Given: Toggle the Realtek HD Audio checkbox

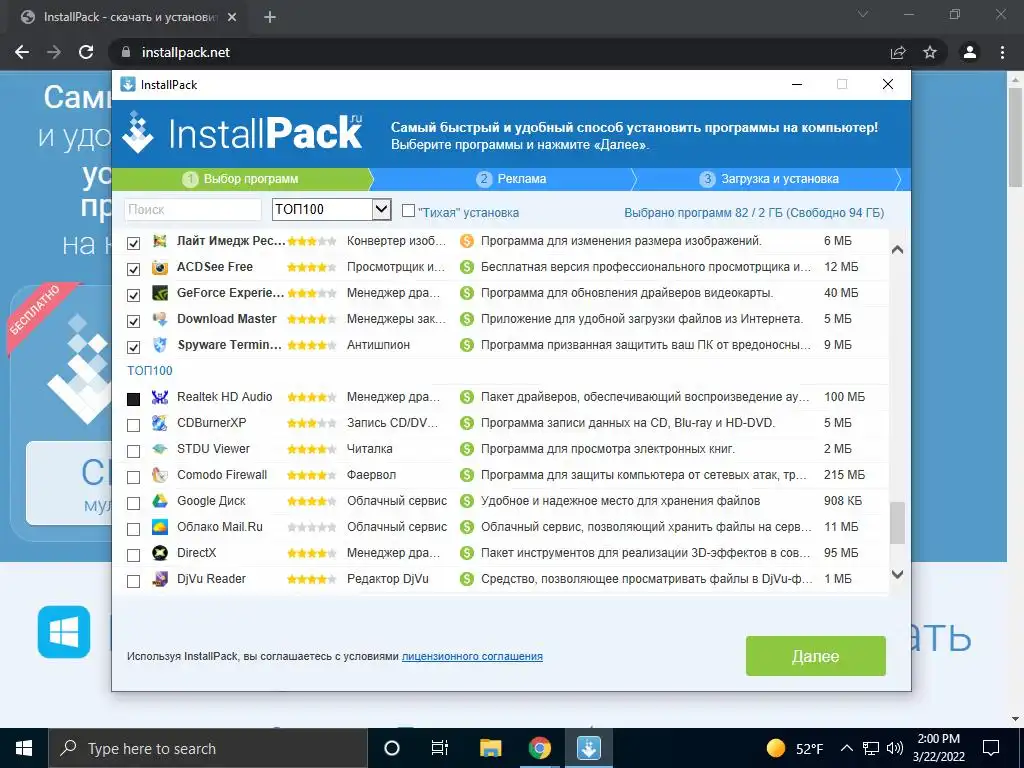Looking at the screenshot, I should coord(133,399).
